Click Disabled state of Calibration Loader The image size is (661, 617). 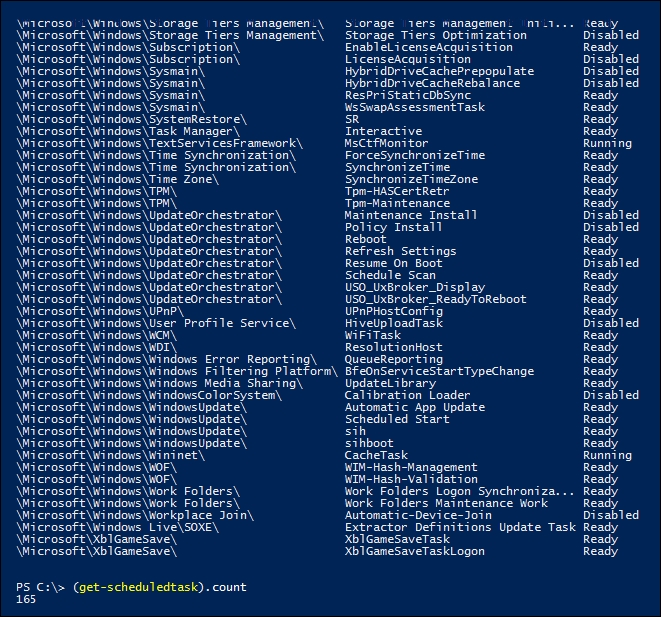coord(611,395)
